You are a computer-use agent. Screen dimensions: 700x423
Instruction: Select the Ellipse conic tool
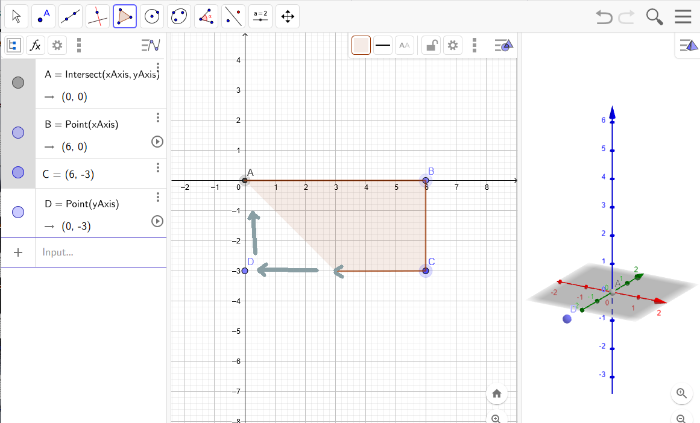click(x=179, y=17)
